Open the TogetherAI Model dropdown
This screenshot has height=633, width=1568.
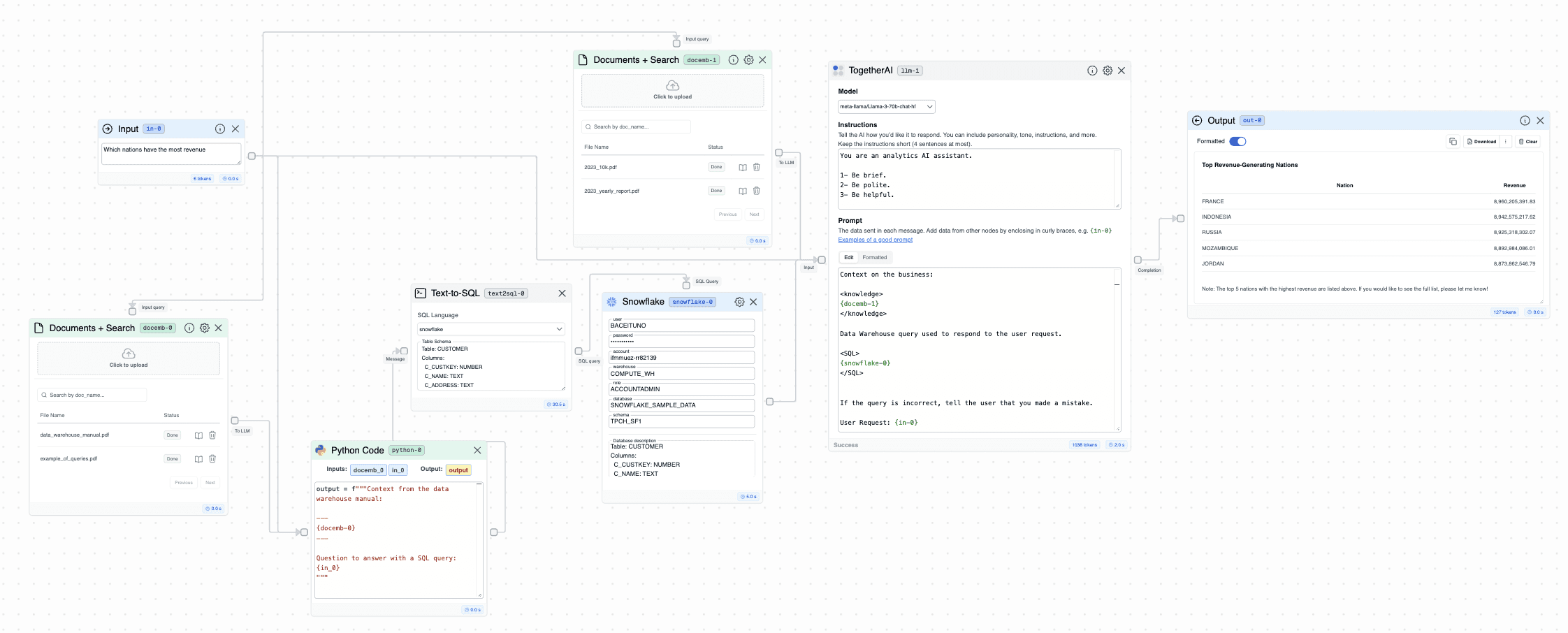point(886,107)
